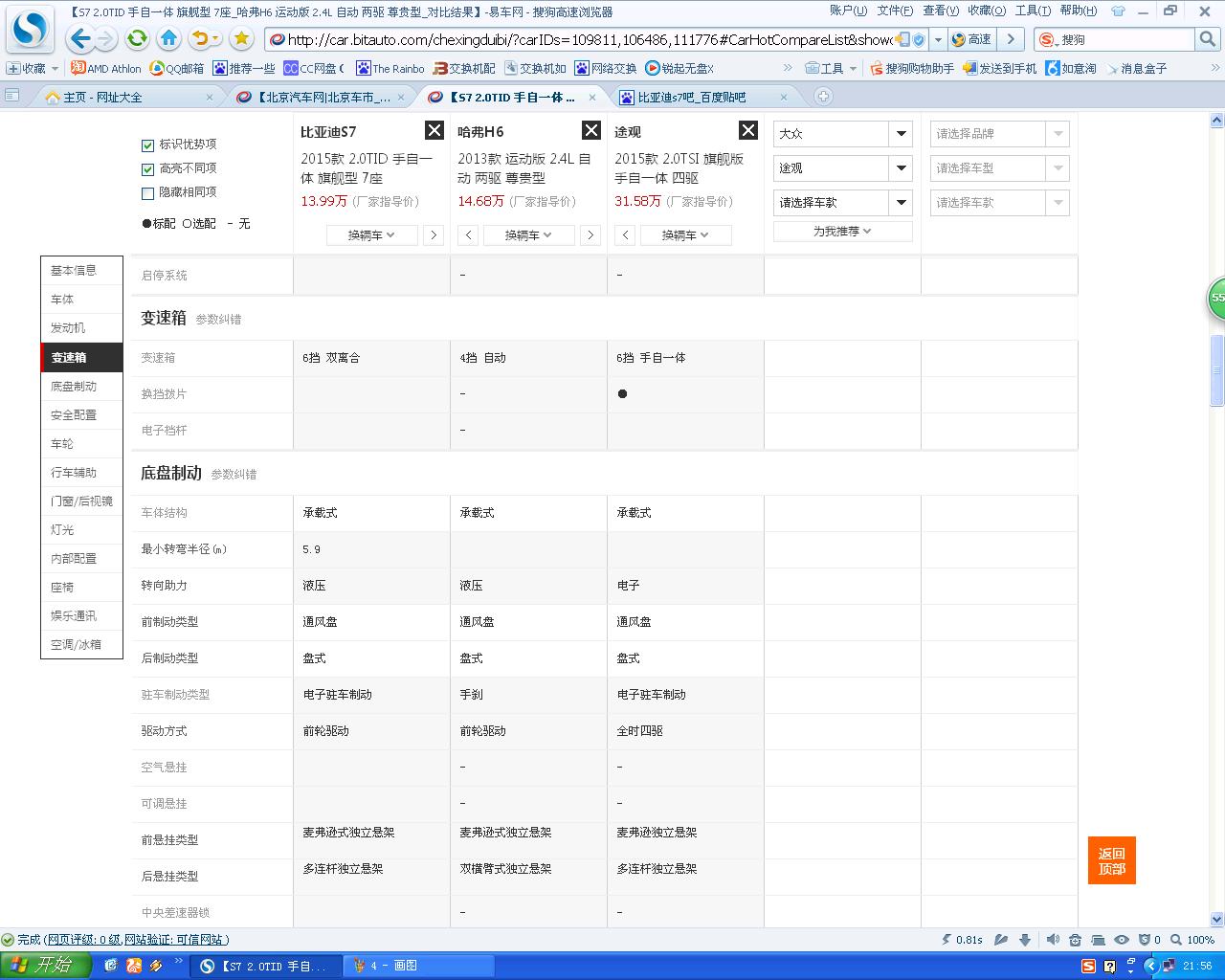Switch to the 比亚迪s7吧_百度贴吧 tab
Image resolution: width=1225 pixels, height=980 pixels.
(704, 98)
